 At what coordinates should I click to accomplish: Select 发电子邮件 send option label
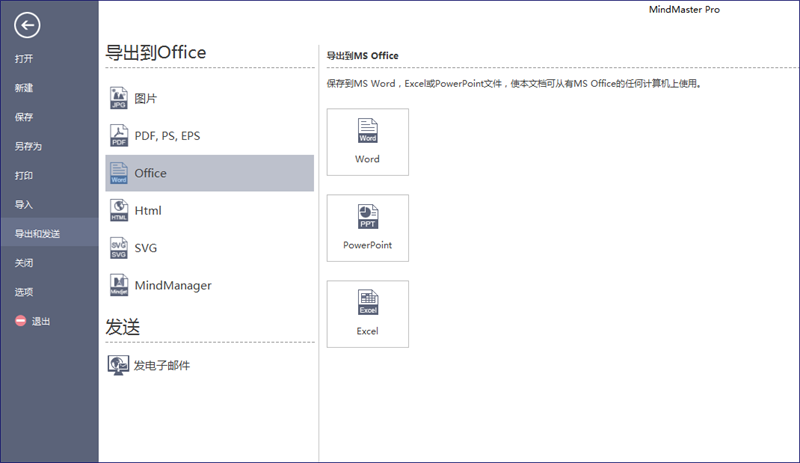(162, 365)
